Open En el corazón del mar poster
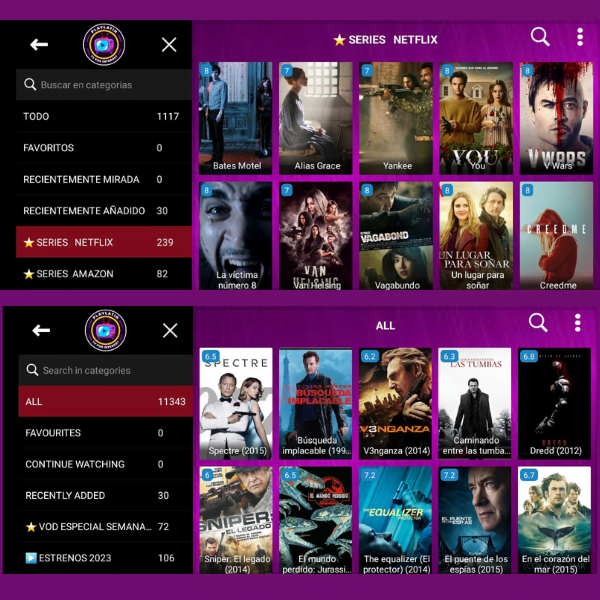 pos(554,520)
